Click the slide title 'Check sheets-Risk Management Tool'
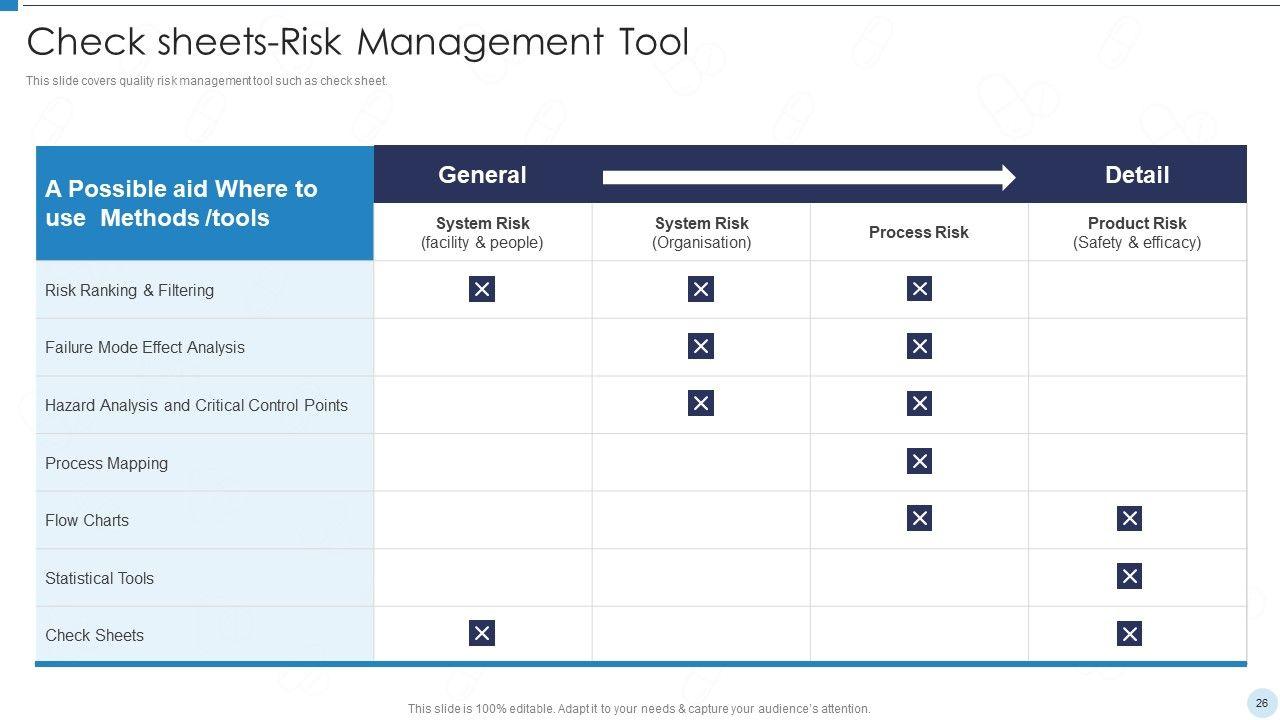This screenshot has width=1280, height=720. point(357,43)
